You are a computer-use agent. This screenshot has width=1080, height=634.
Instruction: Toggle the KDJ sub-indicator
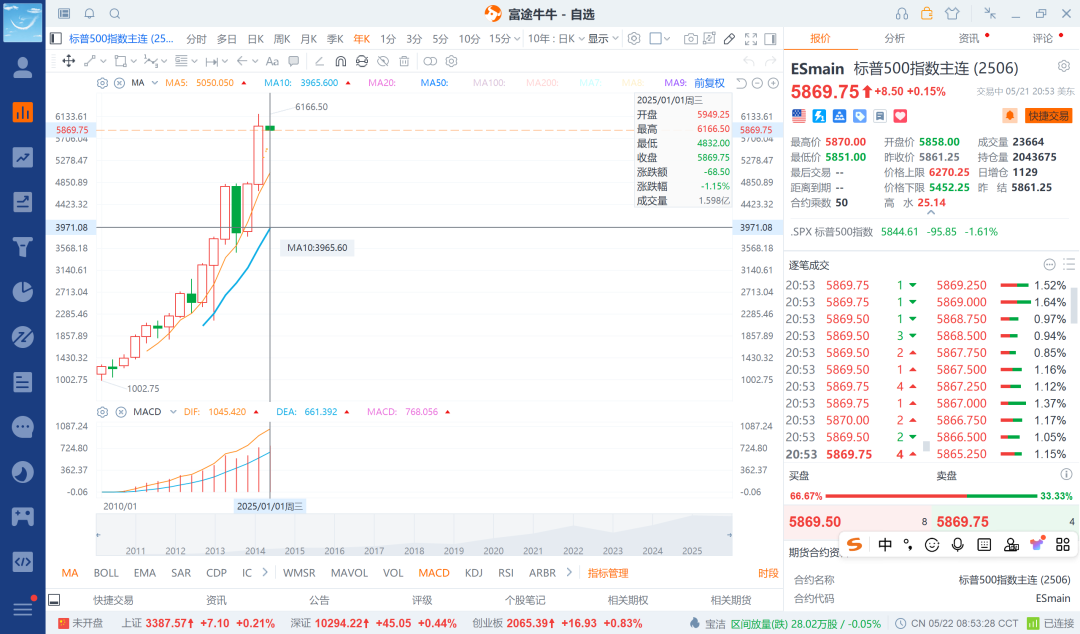point(473,573)
